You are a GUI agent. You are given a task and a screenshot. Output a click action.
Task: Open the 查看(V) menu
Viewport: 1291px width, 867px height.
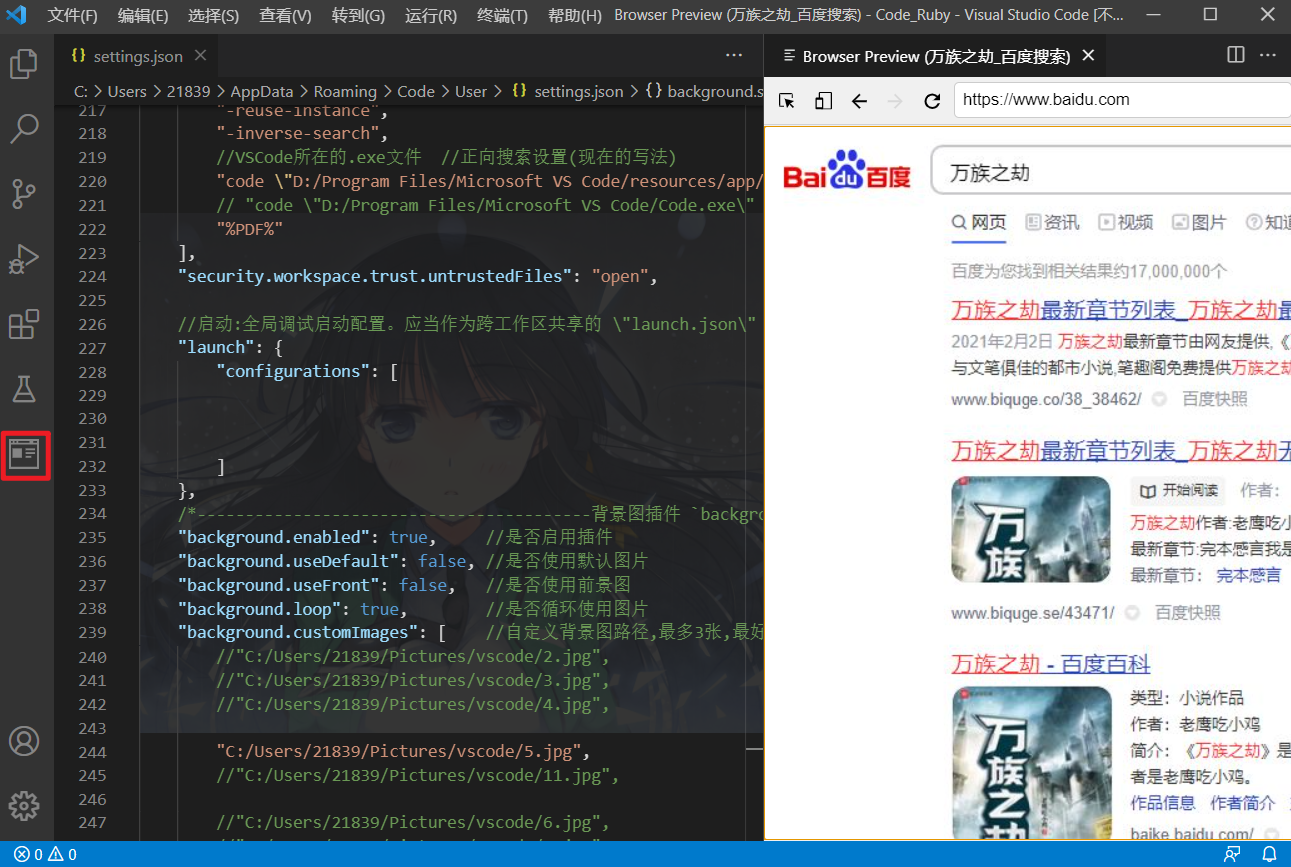click(285, 15)
